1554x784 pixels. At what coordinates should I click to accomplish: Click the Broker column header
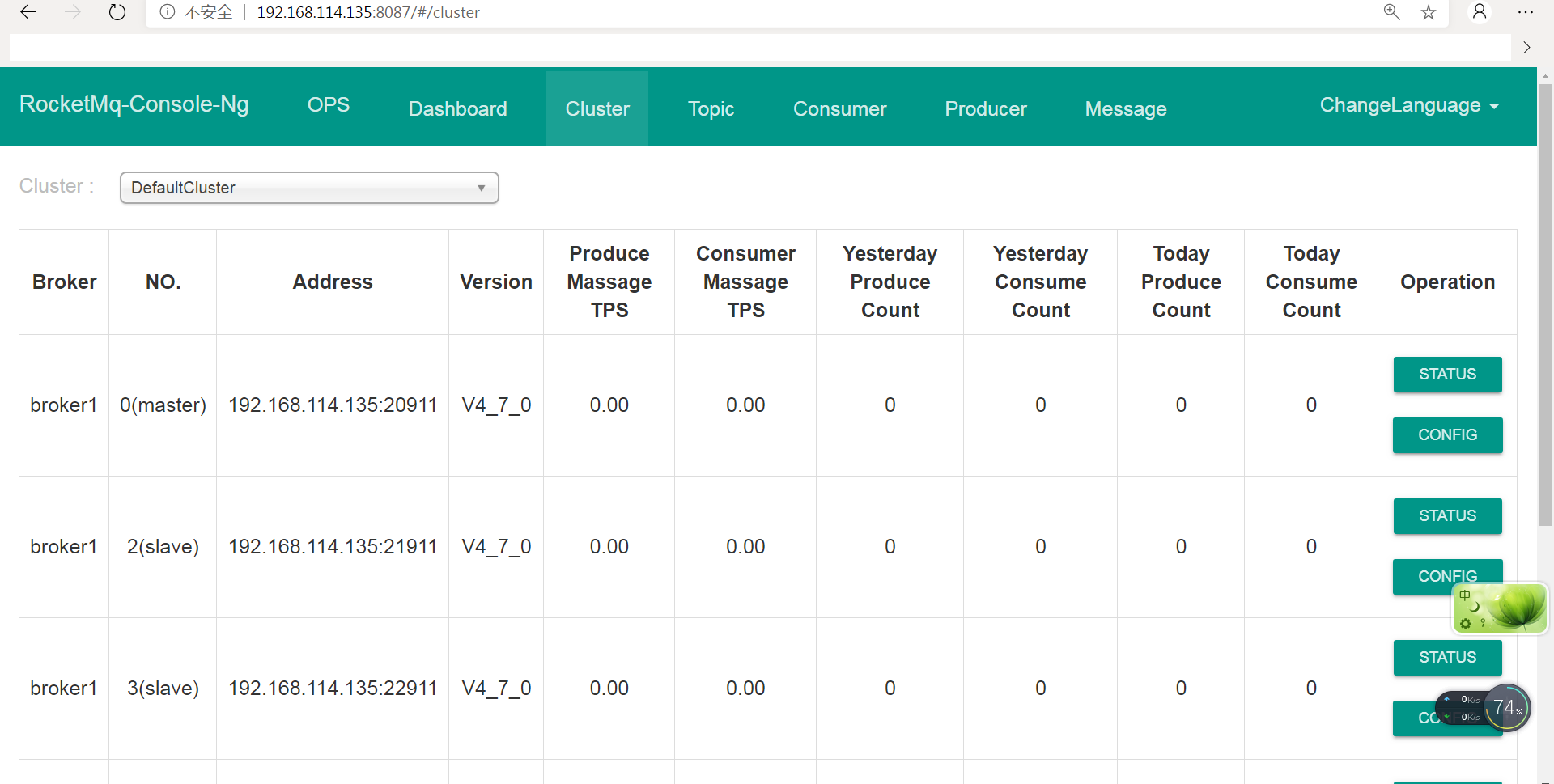[64, 282]
